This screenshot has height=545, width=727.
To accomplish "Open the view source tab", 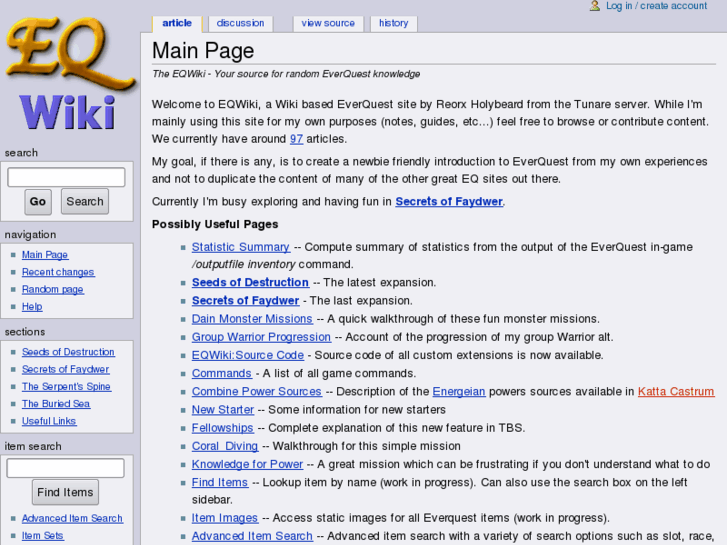I will point(328,23).
